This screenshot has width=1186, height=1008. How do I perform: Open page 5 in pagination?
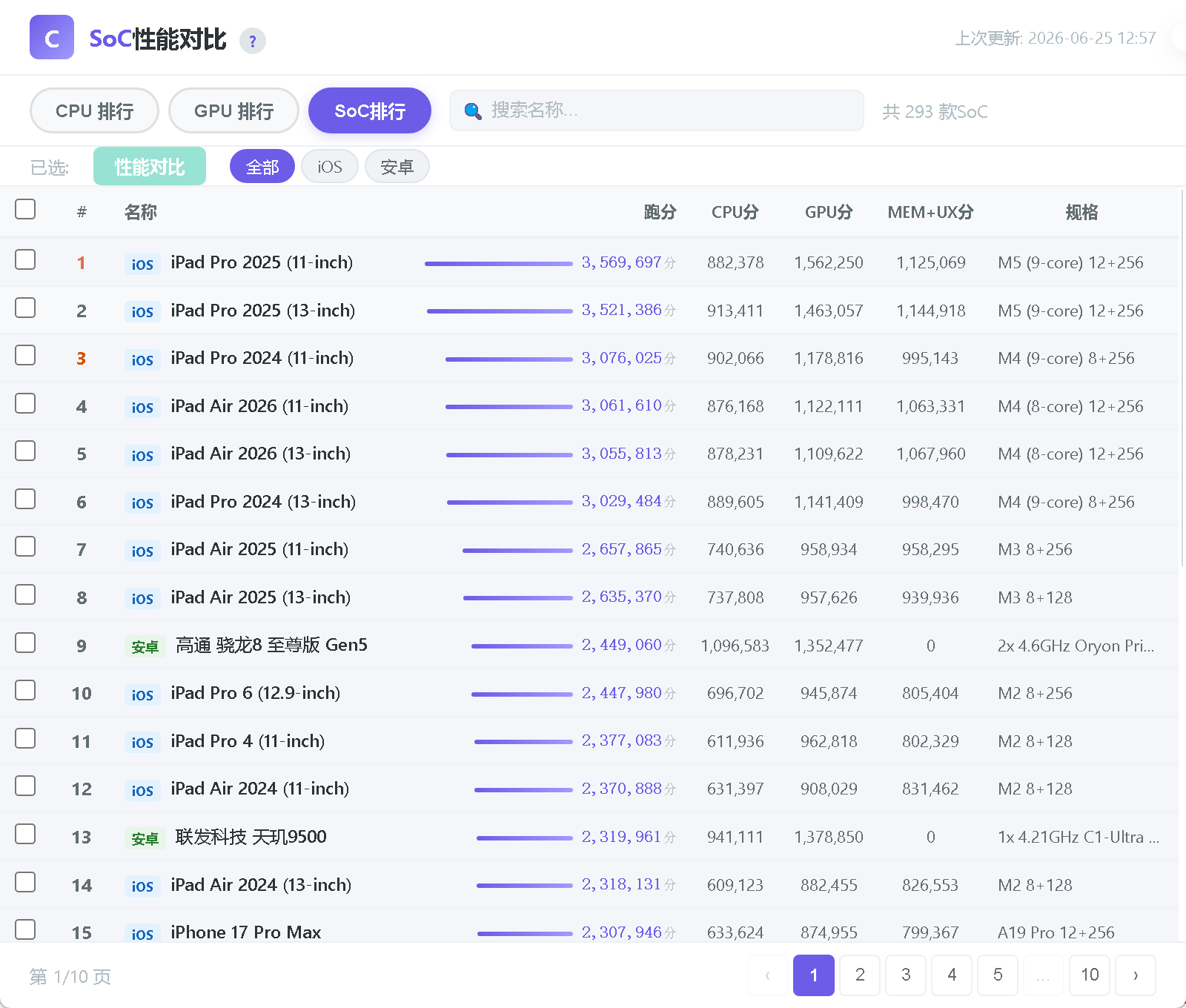(998, 975)
